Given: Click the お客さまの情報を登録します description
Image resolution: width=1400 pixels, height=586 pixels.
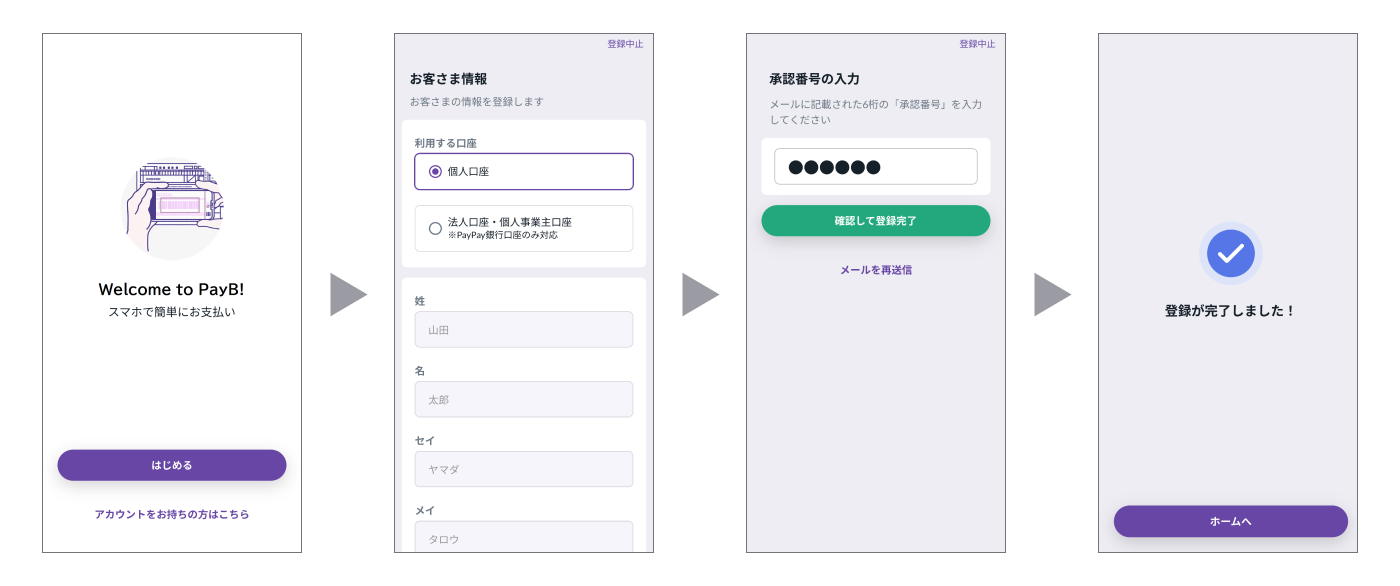Looking at the screenshot, I should tap(477, 102).
